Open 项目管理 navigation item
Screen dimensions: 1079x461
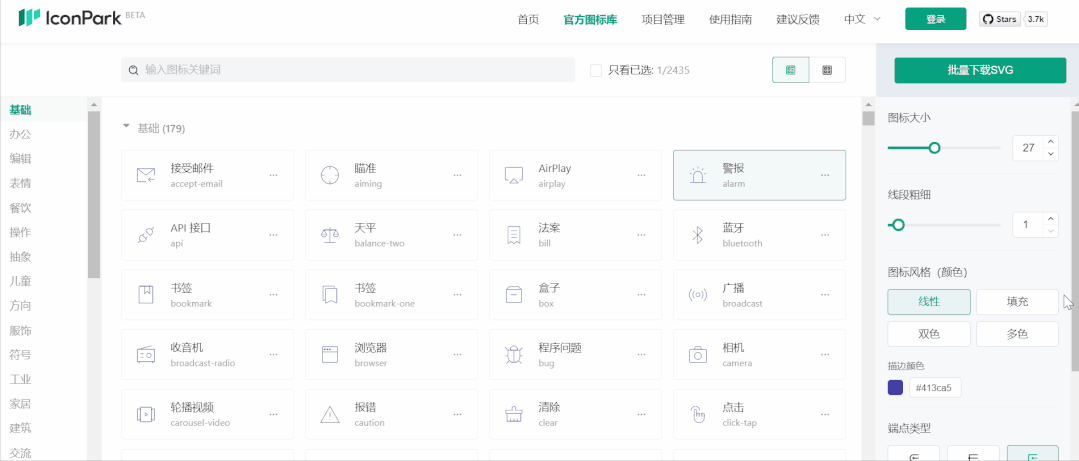[663, 19]
